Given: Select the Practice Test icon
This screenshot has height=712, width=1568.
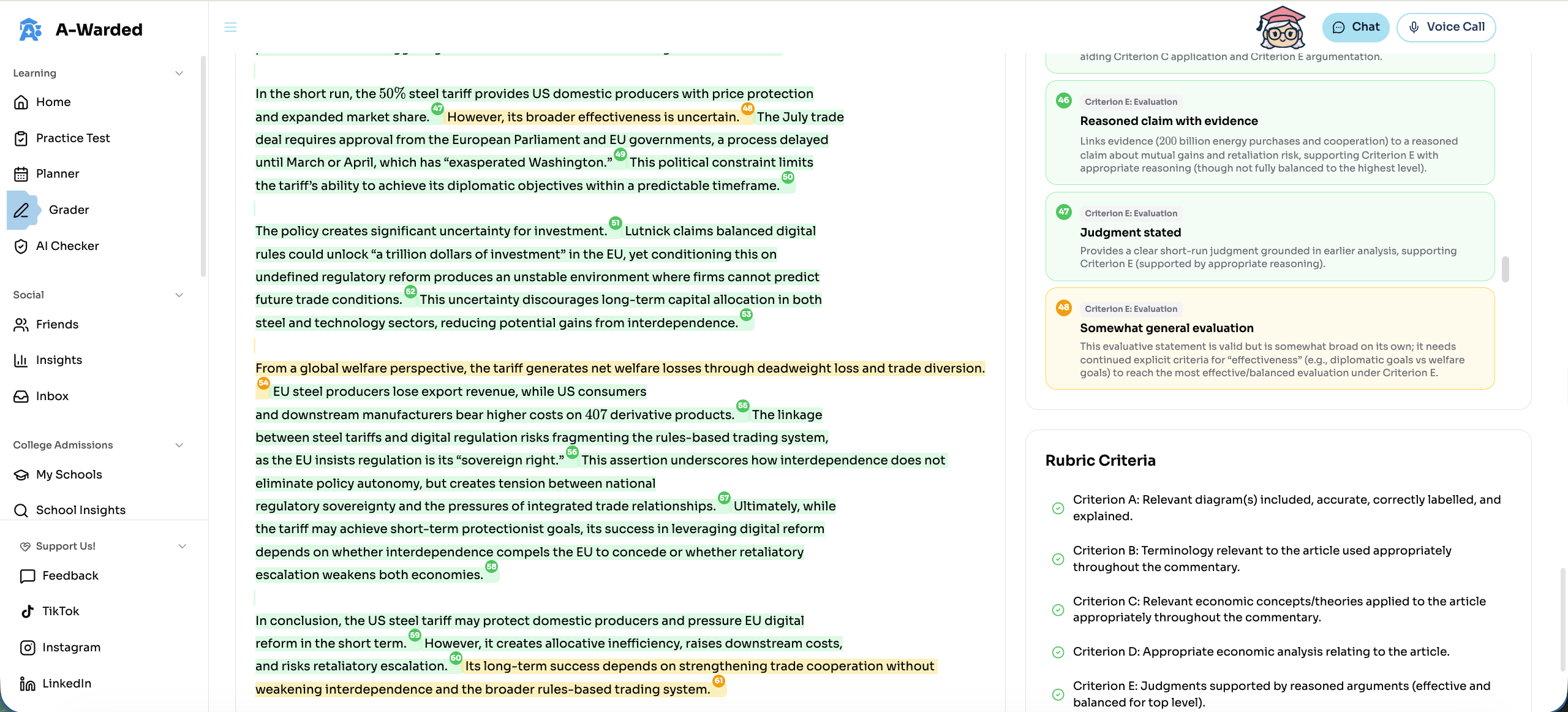Looking at the screenshot, I should click(x=21, y=138).
